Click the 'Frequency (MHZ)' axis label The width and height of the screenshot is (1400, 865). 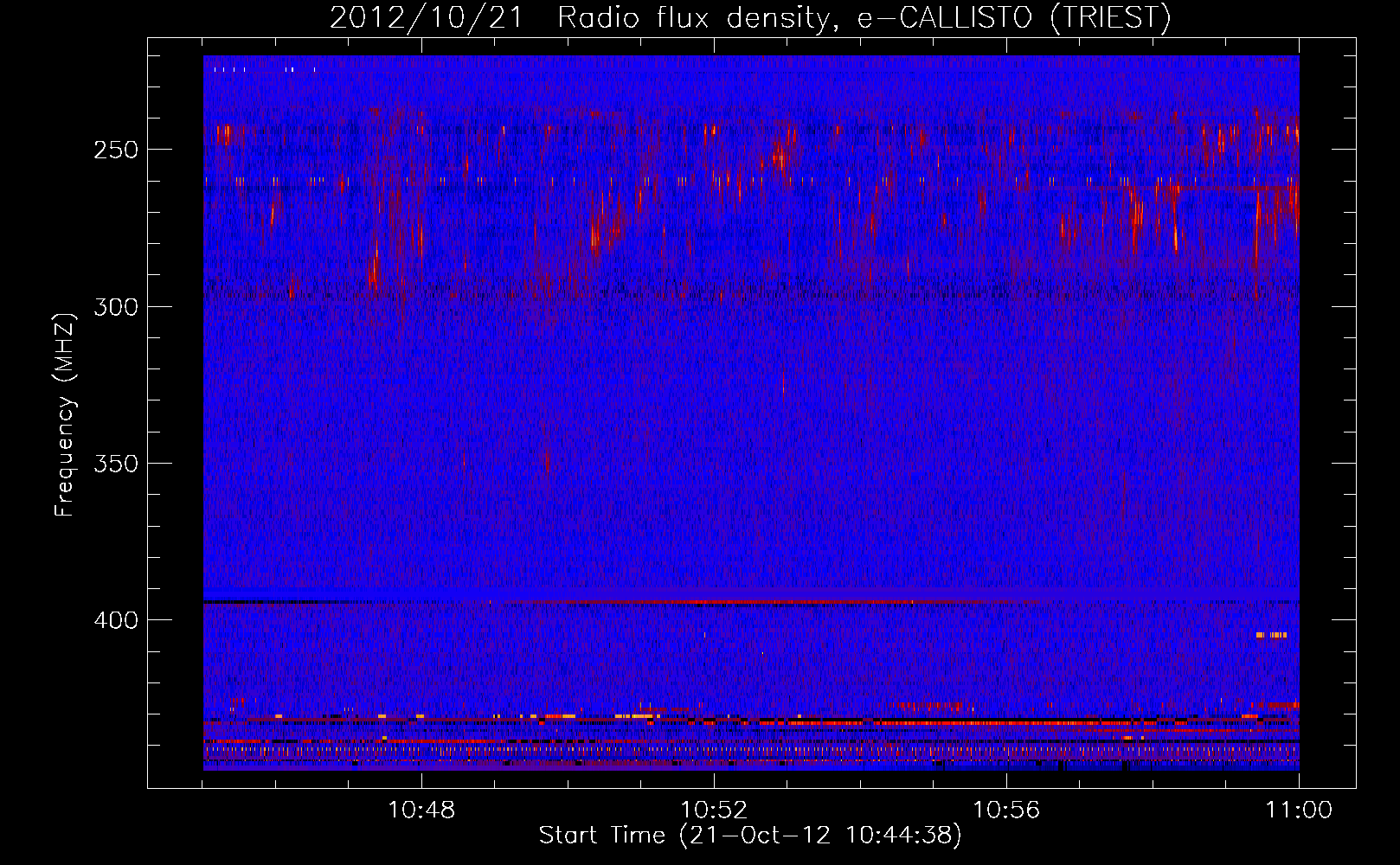(65, 414)
